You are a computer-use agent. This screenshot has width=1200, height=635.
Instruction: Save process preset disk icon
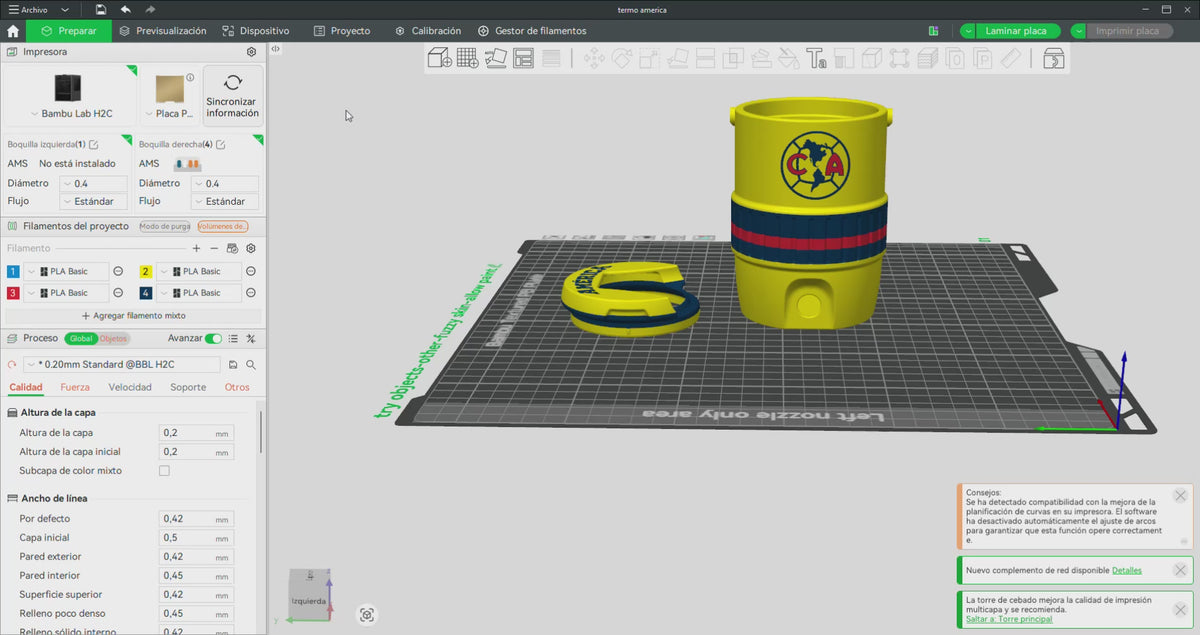[233, 365]
